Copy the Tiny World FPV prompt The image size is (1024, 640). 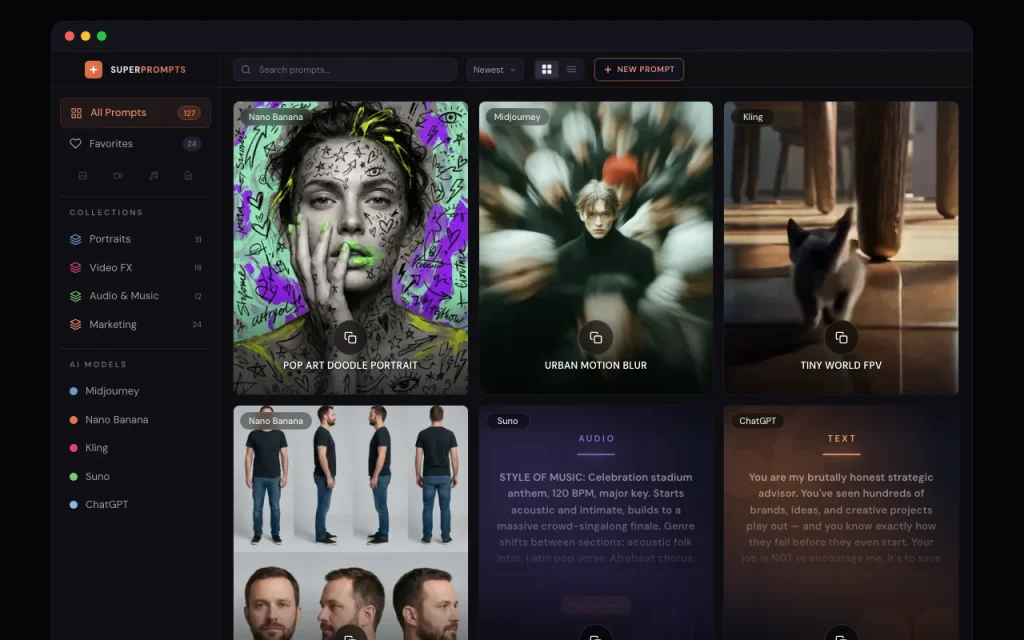point(841,338)
